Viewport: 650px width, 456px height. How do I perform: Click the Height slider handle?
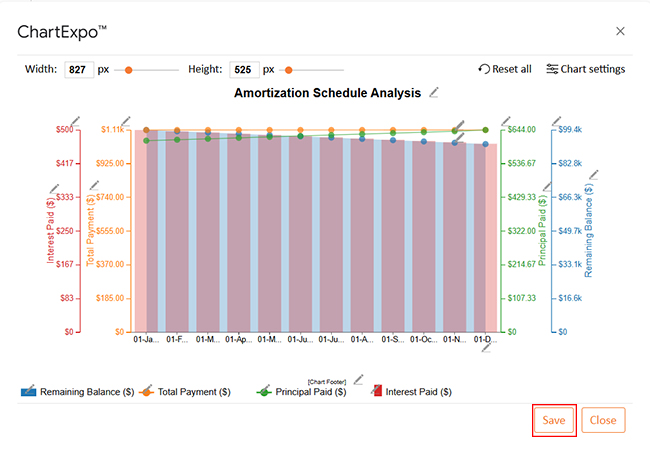288,70
